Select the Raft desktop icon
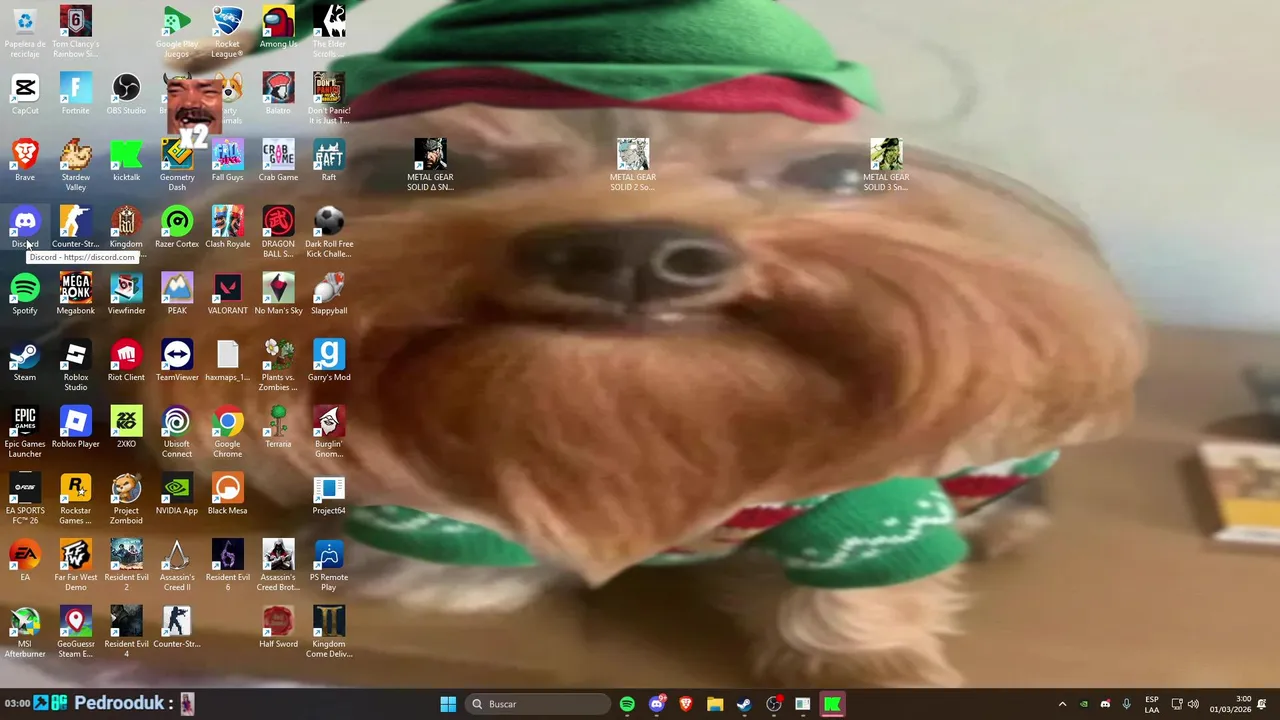The width and height of the screenshot is (1280, 720). 329,161
